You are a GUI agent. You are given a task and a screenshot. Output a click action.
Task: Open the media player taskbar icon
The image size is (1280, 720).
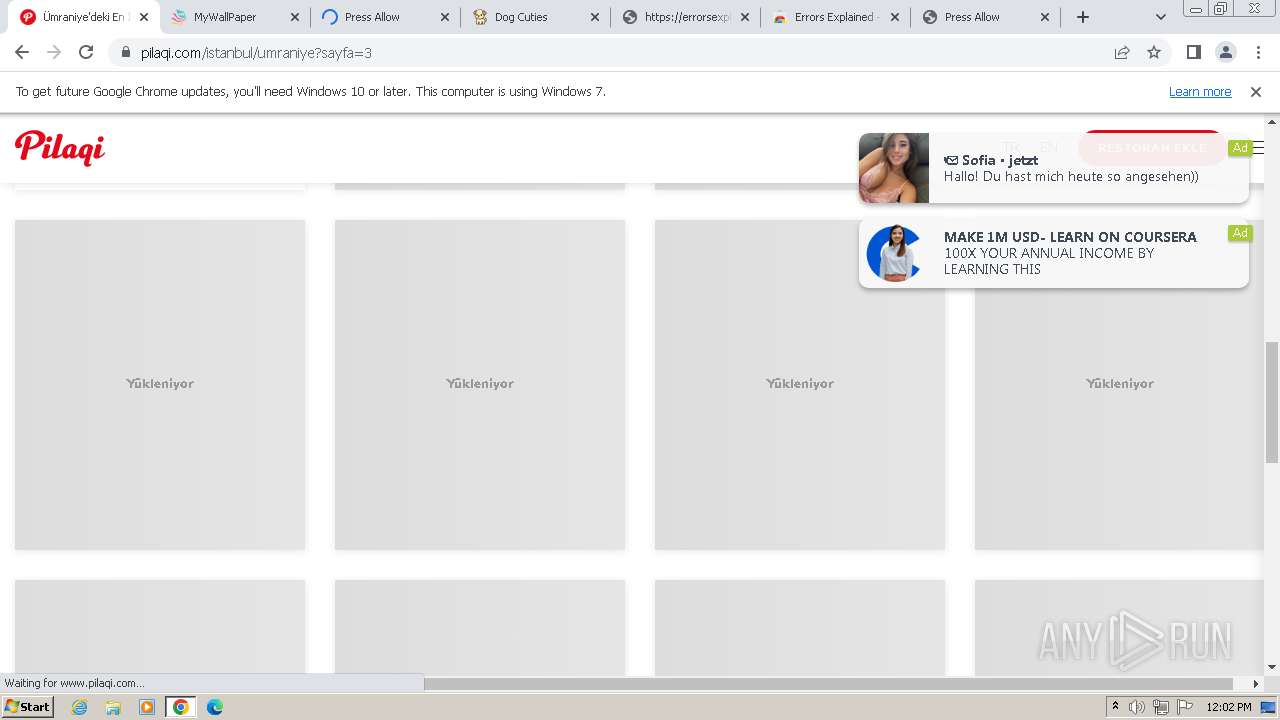[x=147, y=707]
